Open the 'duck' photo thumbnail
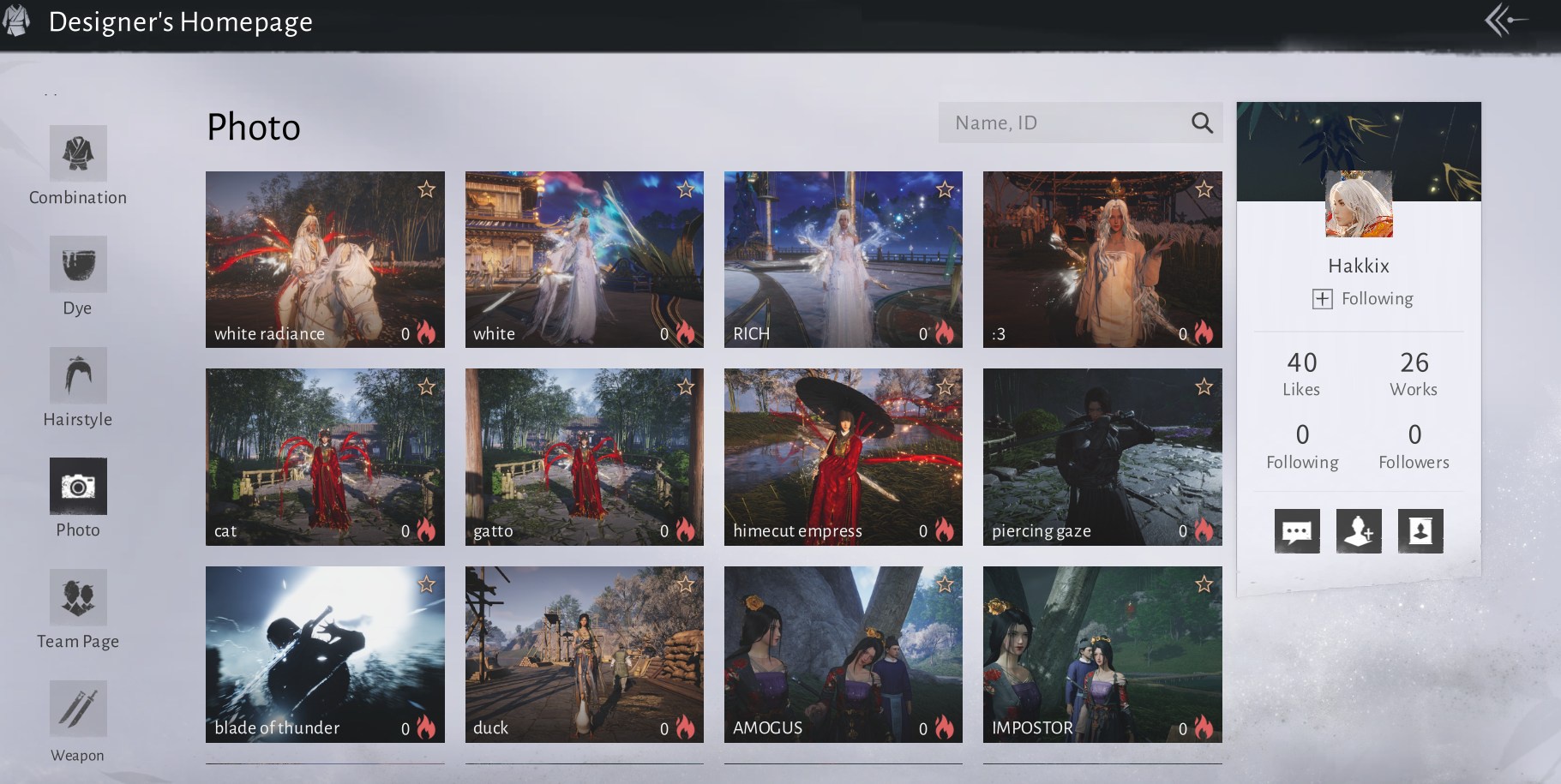 (x=585, y=655)
